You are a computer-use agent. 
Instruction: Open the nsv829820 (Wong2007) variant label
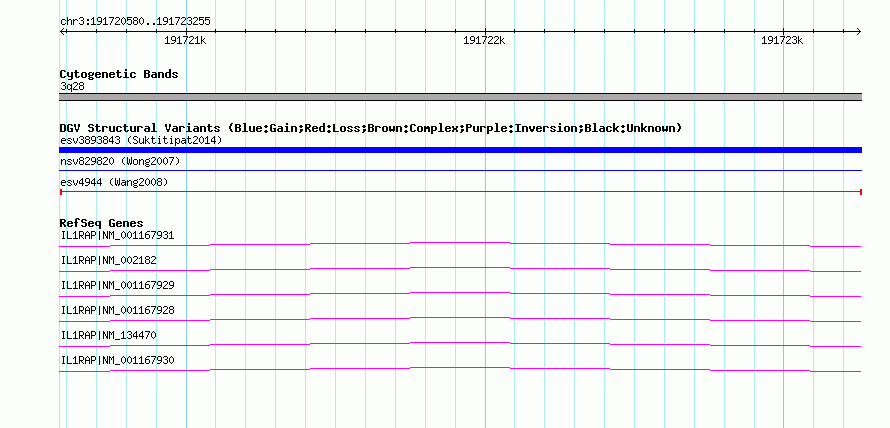(x=120, y=162)
